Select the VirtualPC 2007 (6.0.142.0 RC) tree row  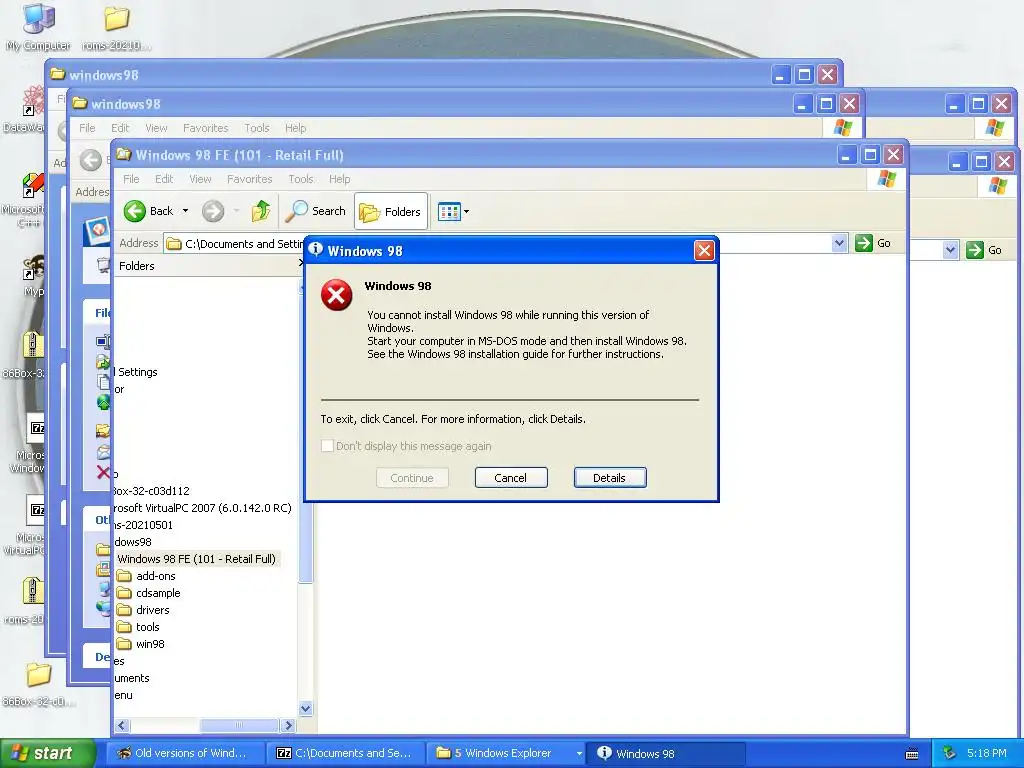202,508
